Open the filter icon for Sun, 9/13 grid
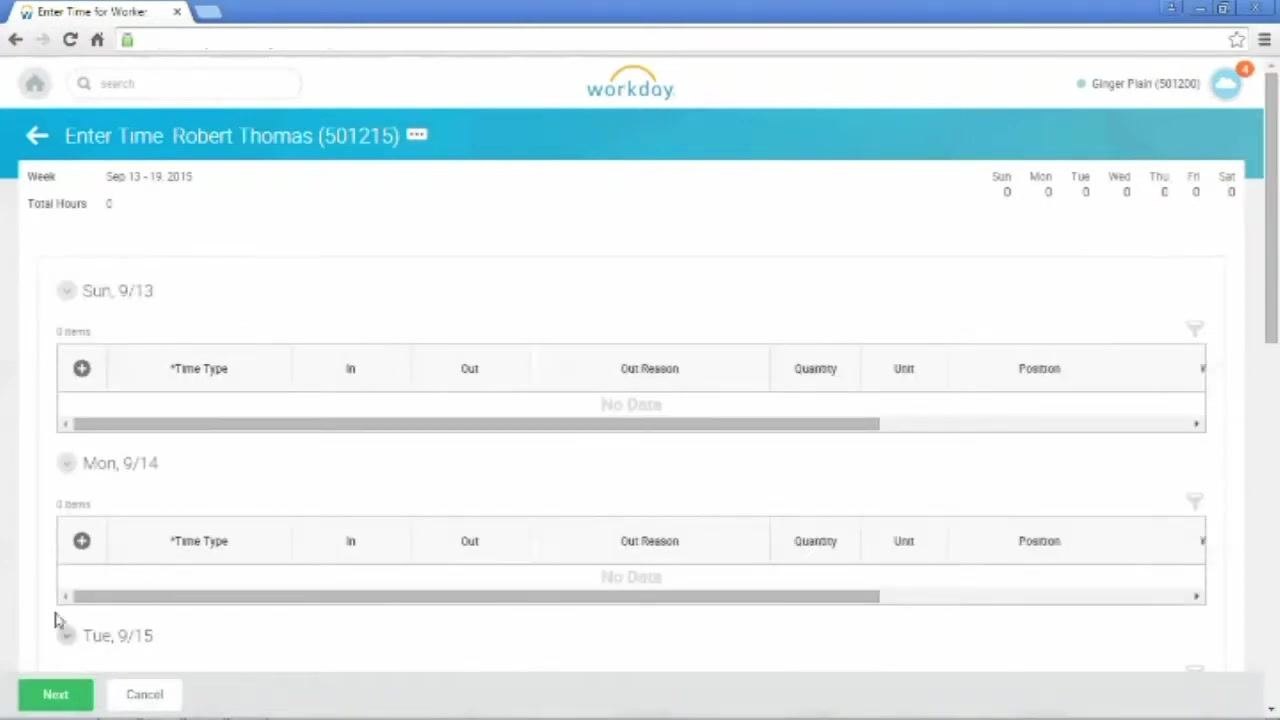 (x=1194, y=329)
